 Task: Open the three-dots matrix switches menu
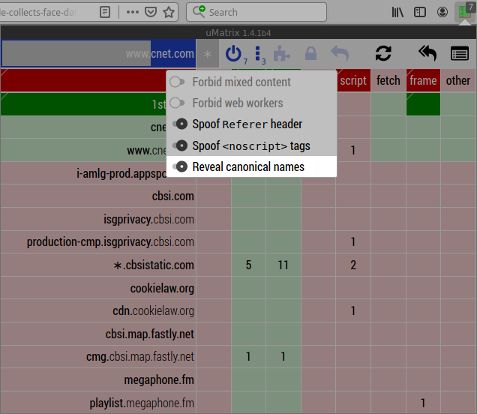click(x=259, y=54)
